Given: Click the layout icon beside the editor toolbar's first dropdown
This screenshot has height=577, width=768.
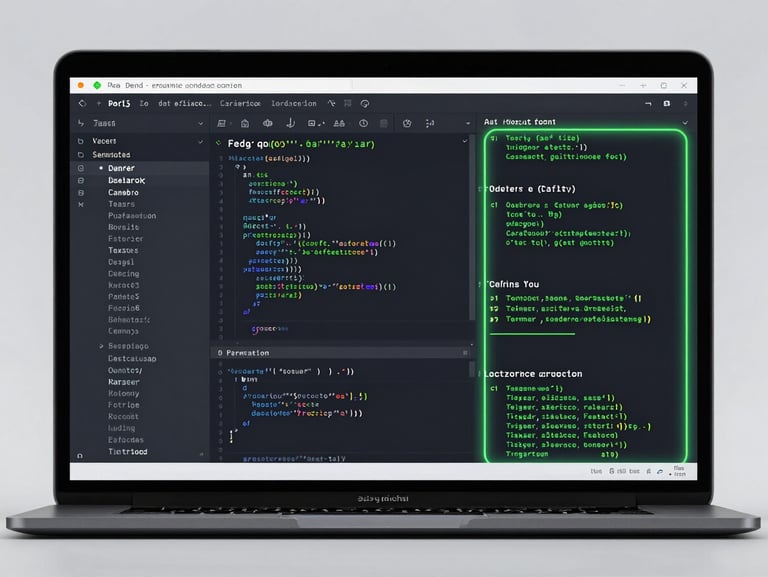Looking at the screenshot, I should coord(221,123).
